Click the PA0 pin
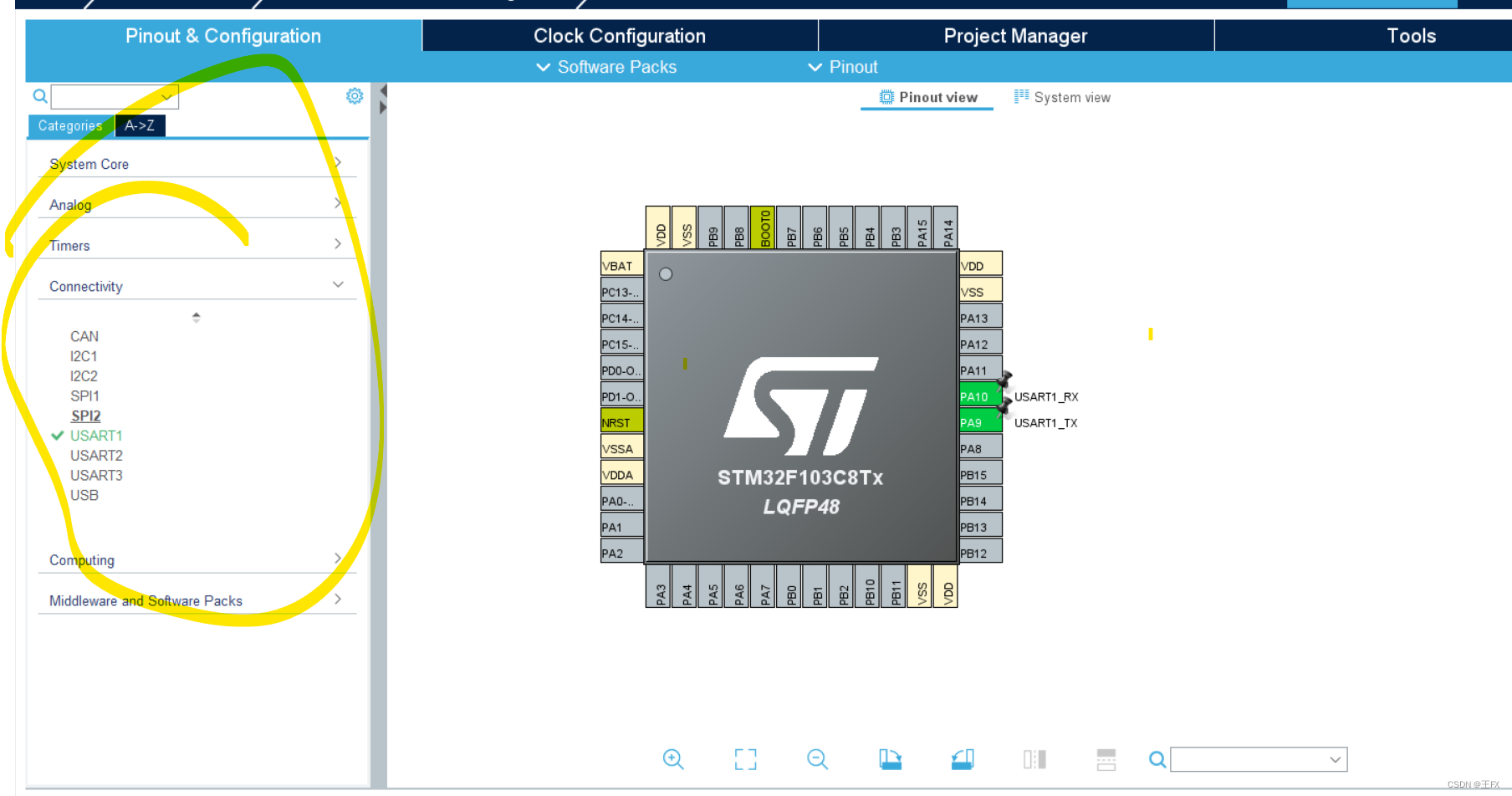The width and height of the screenshot is (1512, 796). [622, 498]
